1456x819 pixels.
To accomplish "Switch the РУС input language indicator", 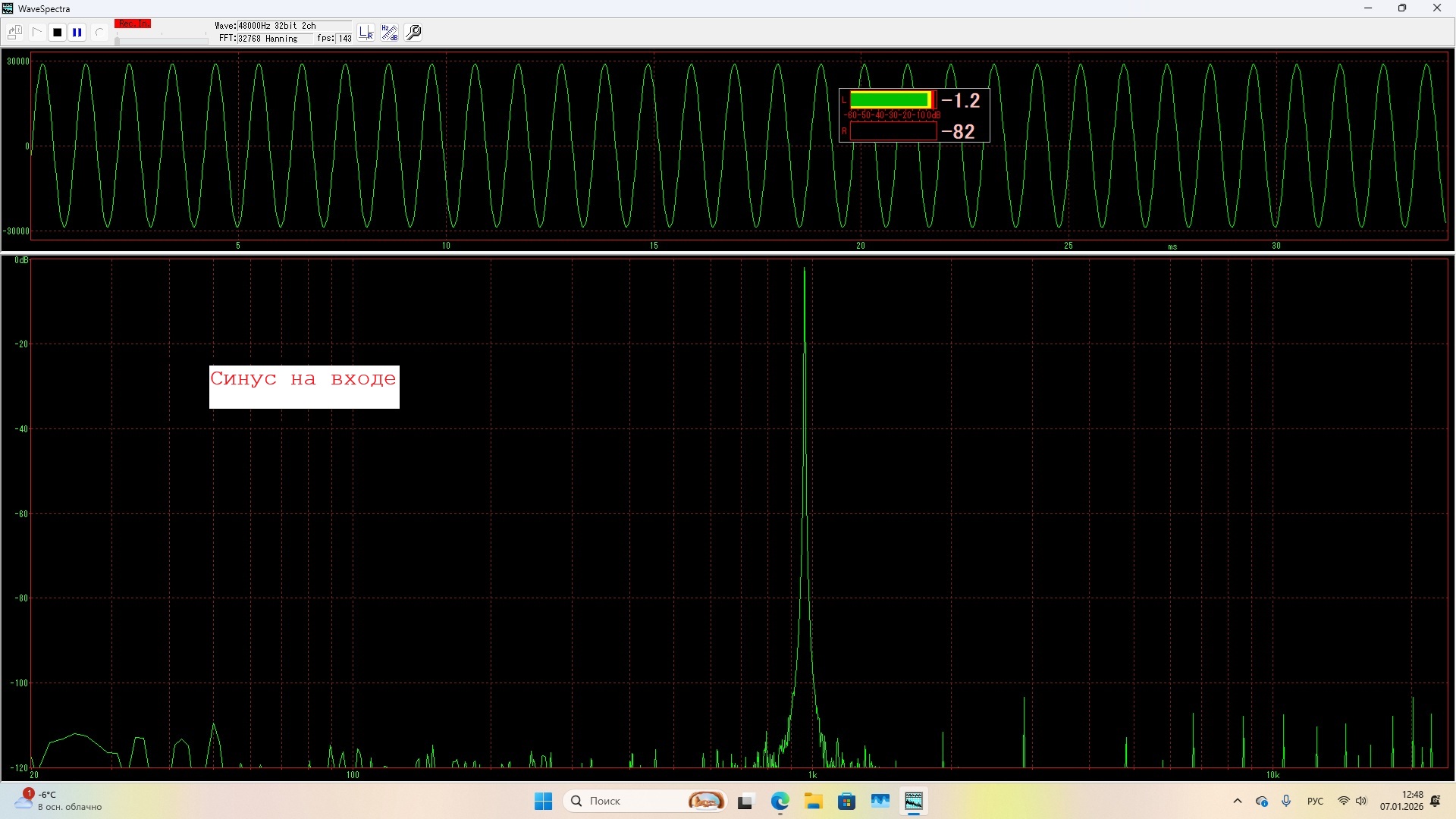I will (x=1315, y=801).
